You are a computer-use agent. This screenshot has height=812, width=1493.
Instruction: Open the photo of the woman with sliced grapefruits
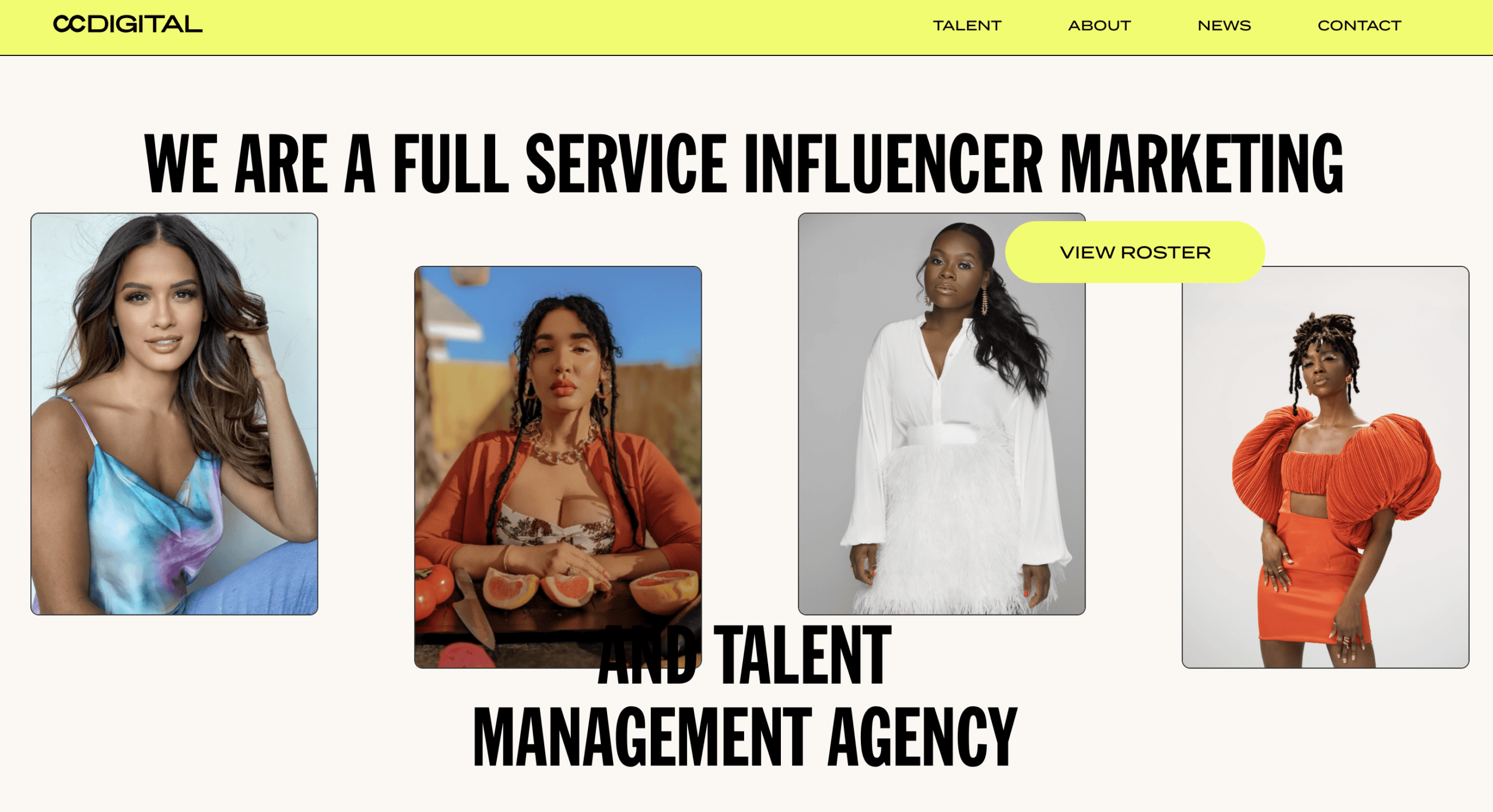(558, 467)
